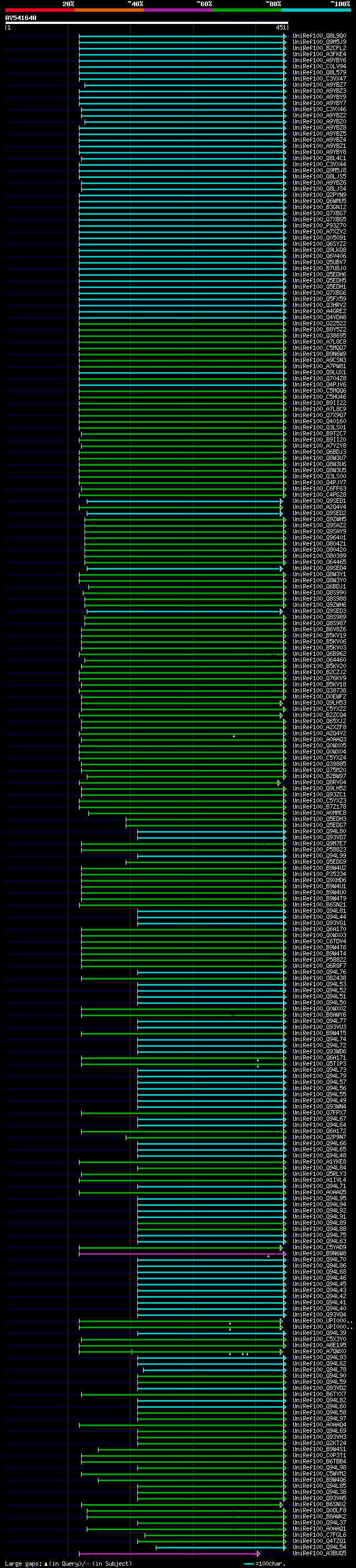Select the UniRef100_Q9LKQ8 label
356x1568 pixels.
[x=319, y=250]
